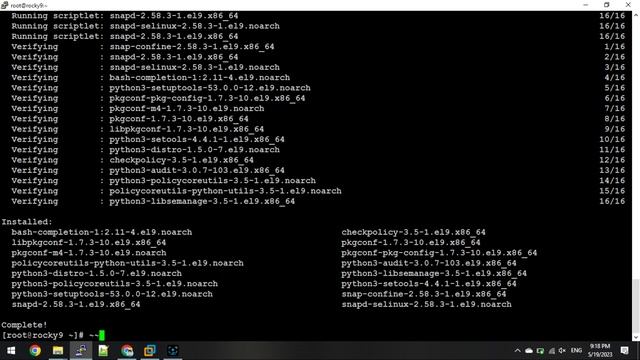Click Verifying line for snap-confine-2.58.3-1.el9.x86_64
640x360 pixels.
(143, 47)
